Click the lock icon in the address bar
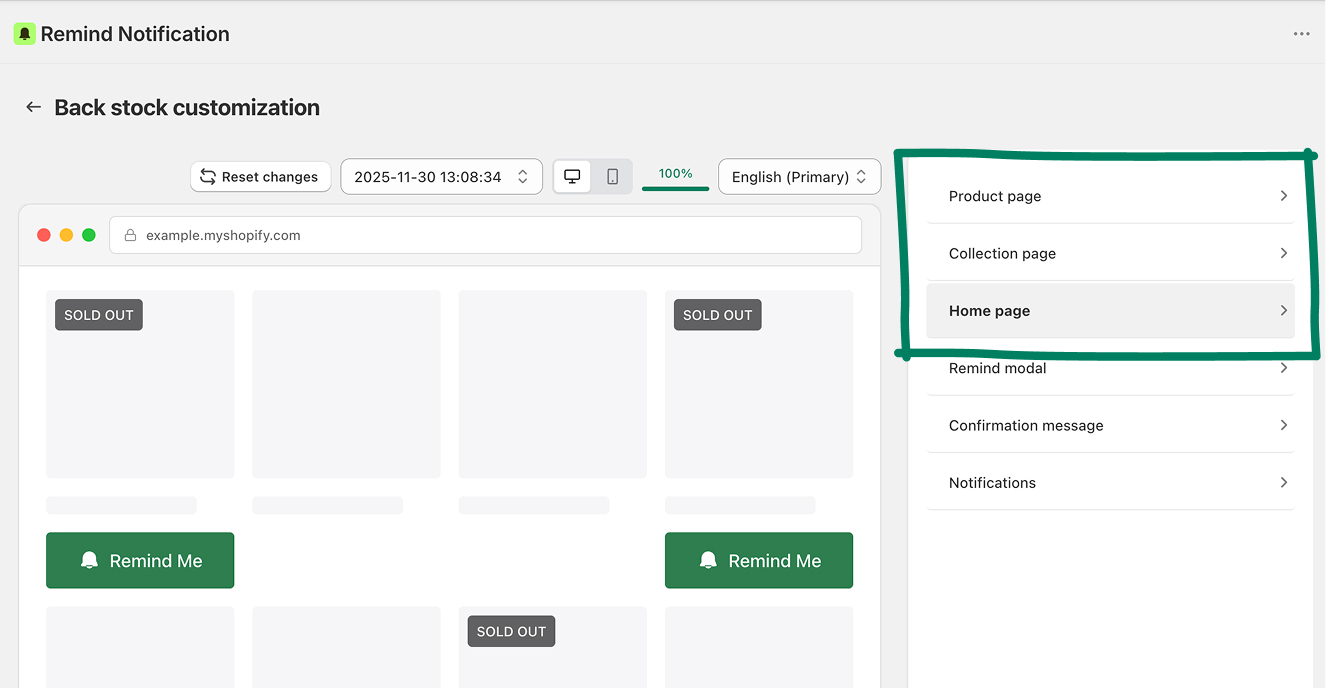 (130, 236)
